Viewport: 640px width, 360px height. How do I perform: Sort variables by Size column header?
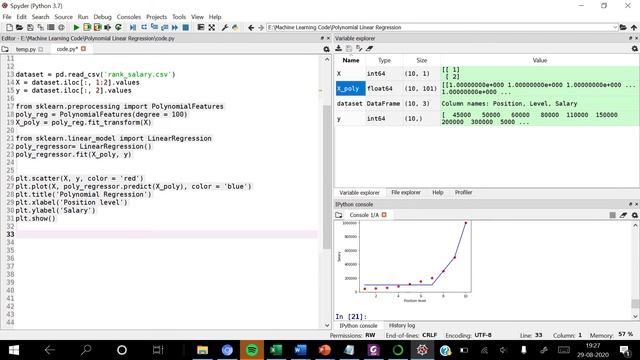[422, 60]
